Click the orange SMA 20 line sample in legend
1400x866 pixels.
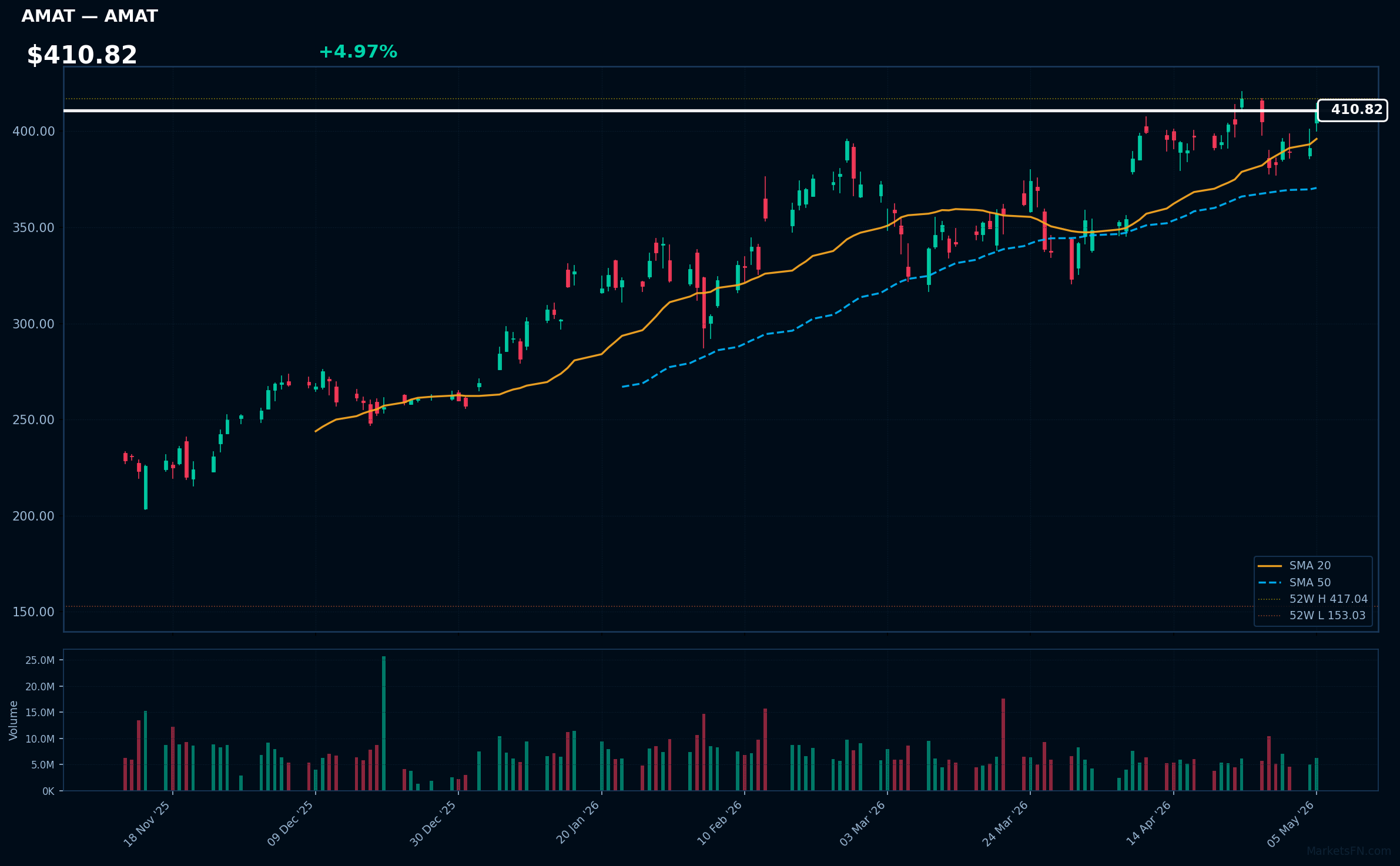[1270, 566]
